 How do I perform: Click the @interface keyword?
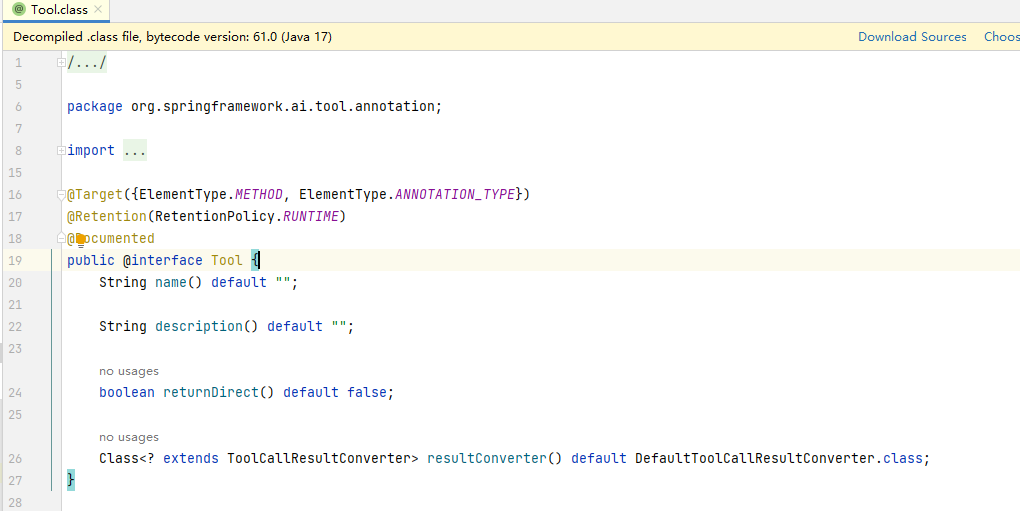tap(163, 261)
